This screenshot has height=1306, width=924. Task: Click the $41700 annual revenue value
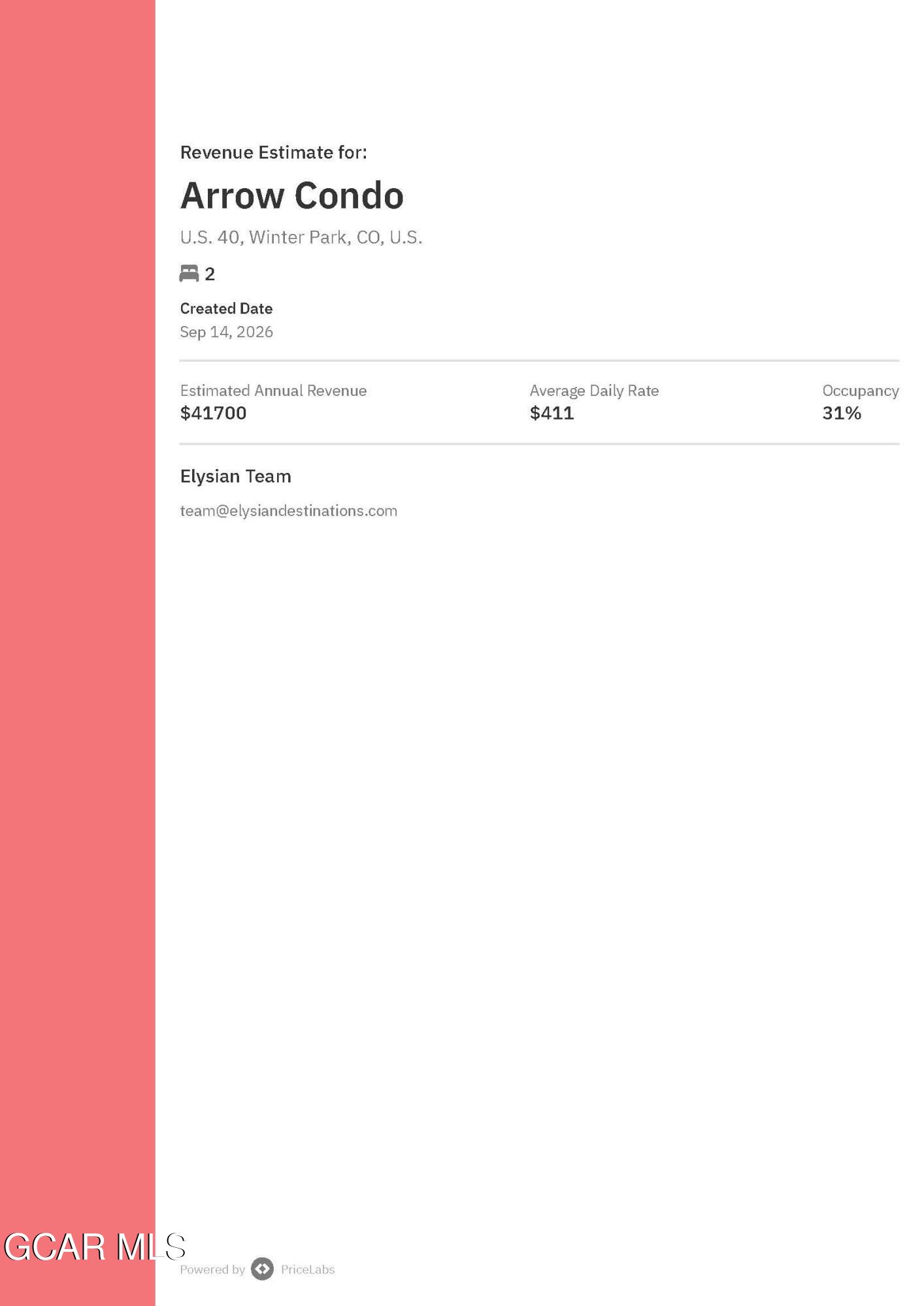213,413
